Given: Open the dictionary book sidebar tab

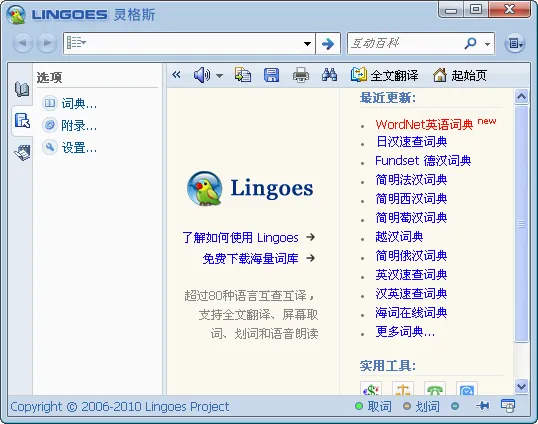Looking at the screenshot, I should point(22,89).
